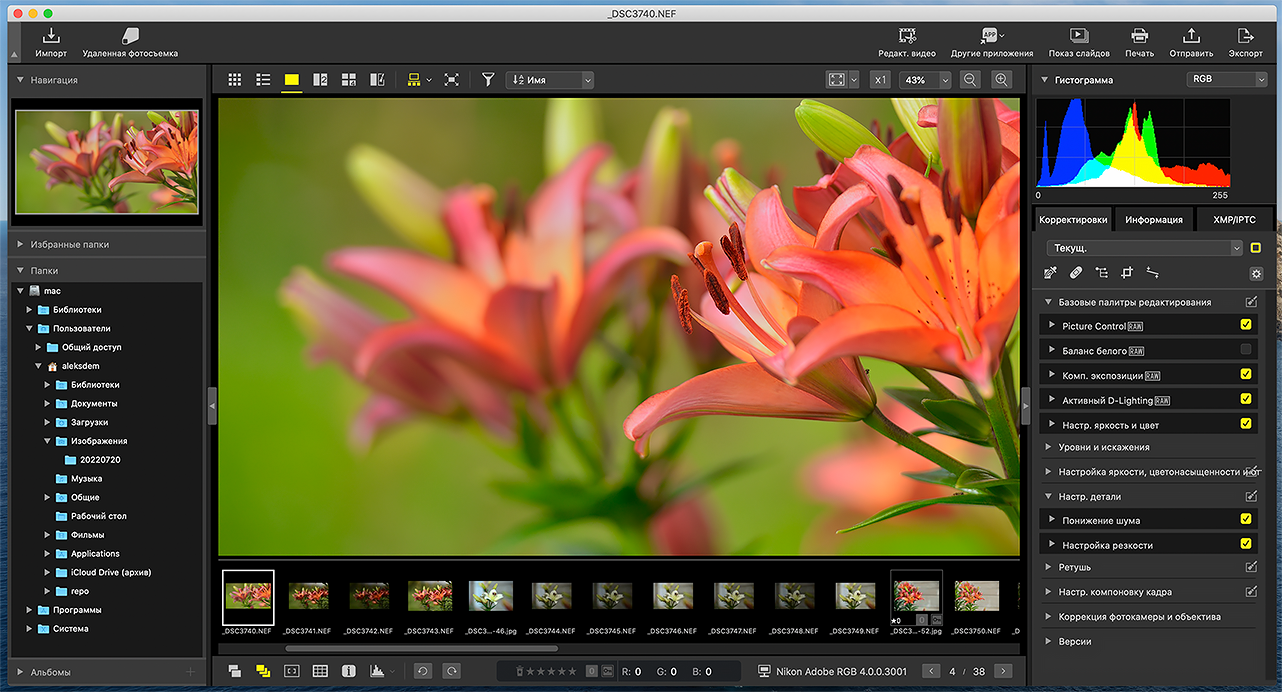
Task: Open the histogram RGB channel dropdown
Action: click(x=1227, y=79)
